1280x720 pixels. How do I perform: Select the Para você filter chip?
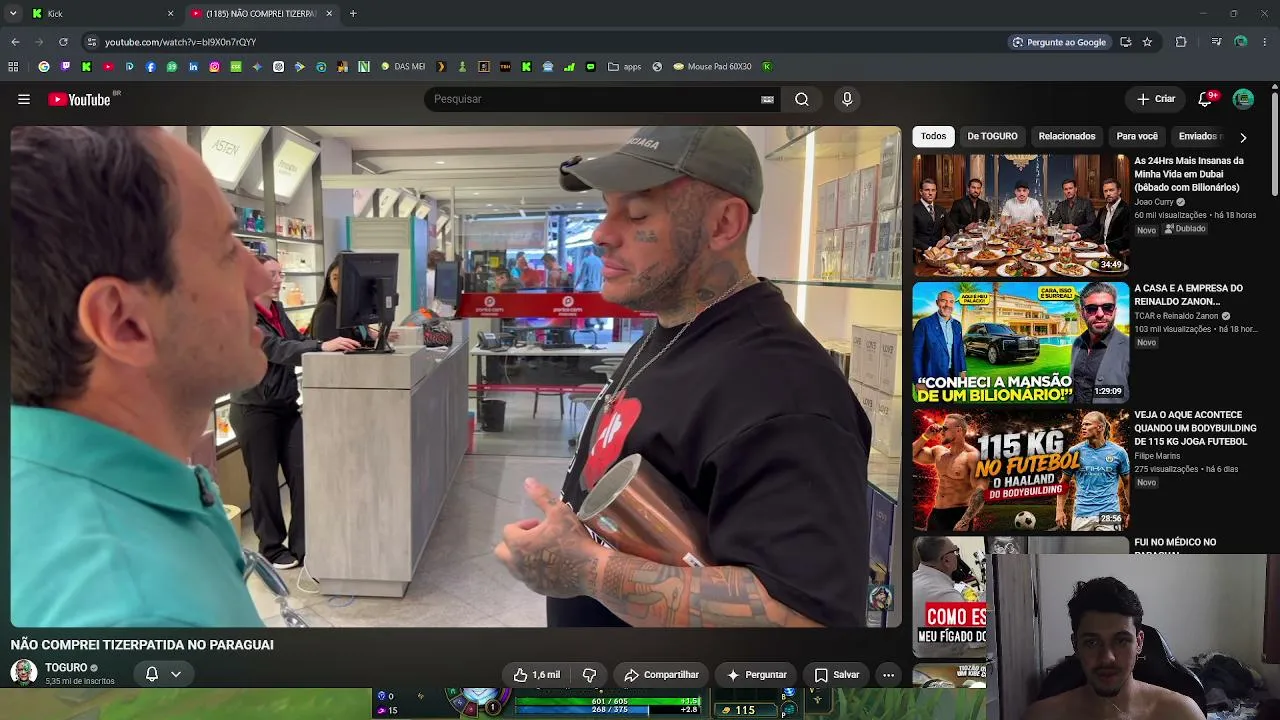tap(1137, 137)
